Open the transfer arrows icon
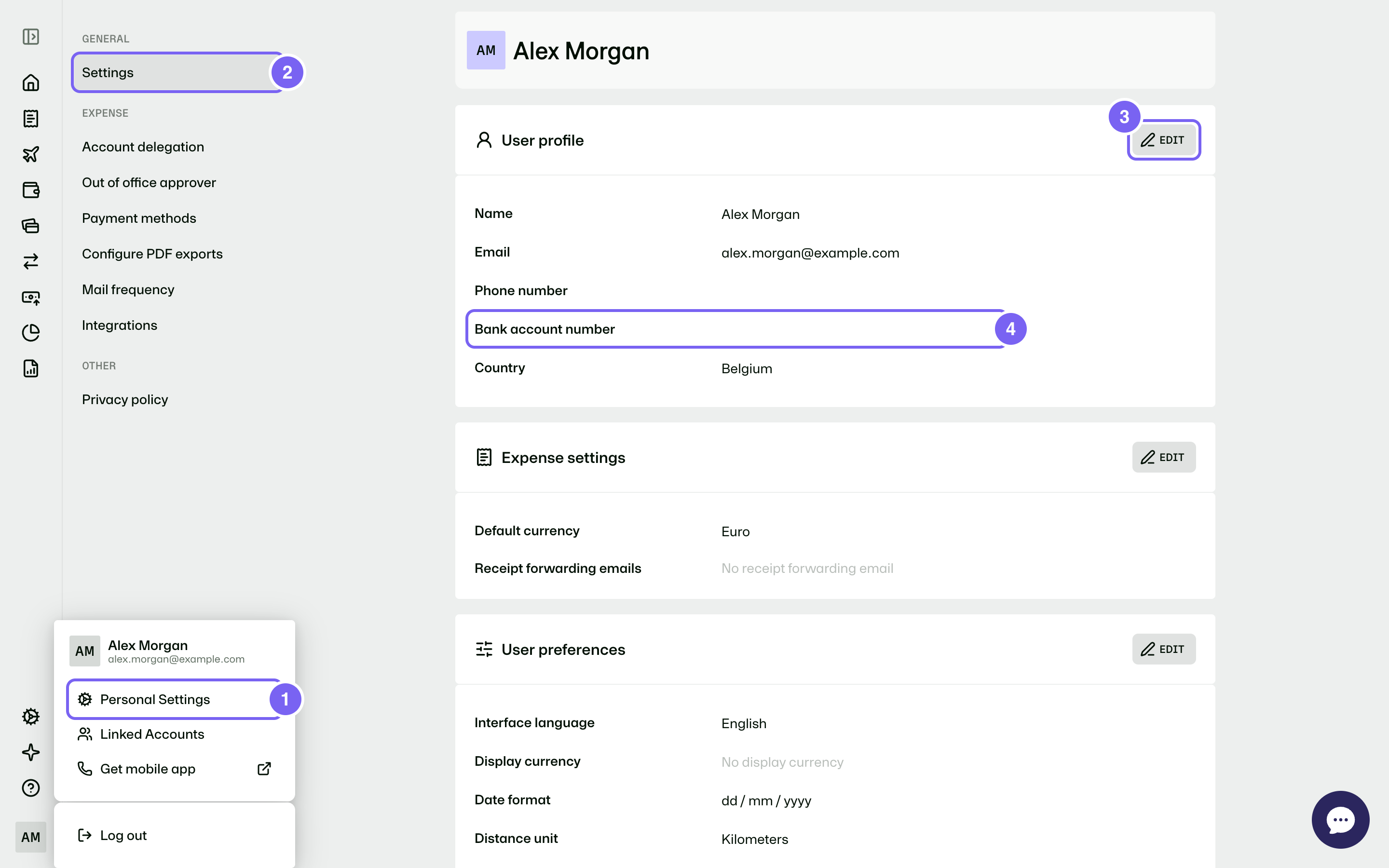Image resolution: width=1389 pixels, height=868 pixels. coord(31,261)
